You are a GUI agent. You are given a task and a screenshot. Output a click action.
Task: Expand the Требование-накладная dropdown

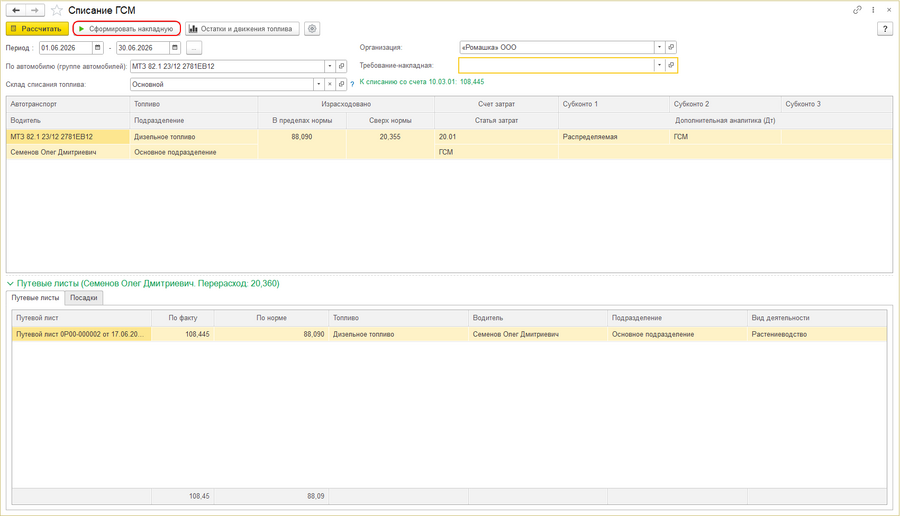[x=660, y=65]
